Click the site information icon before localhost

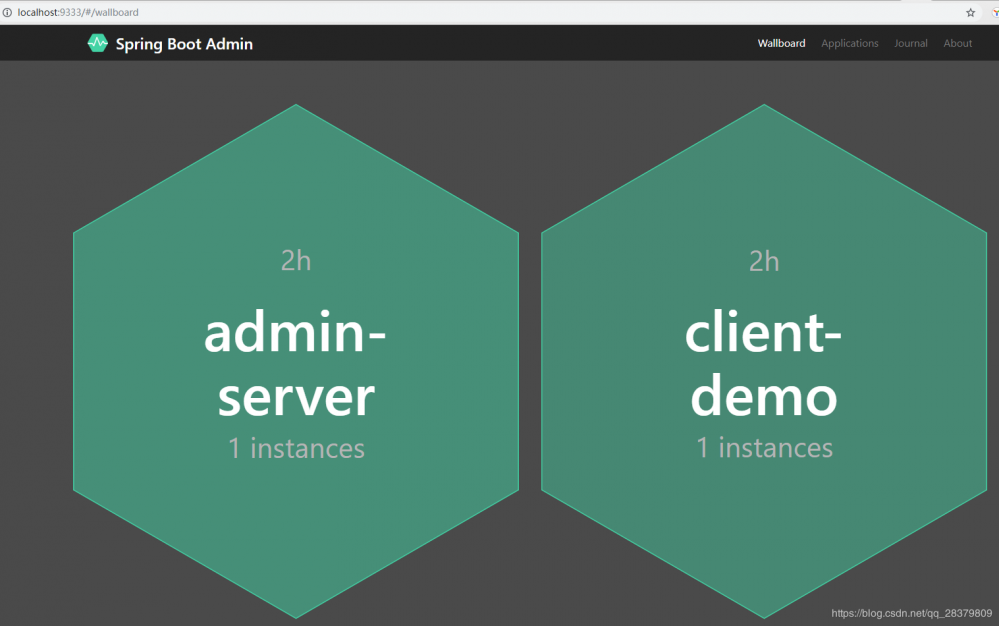coord(7,12)
